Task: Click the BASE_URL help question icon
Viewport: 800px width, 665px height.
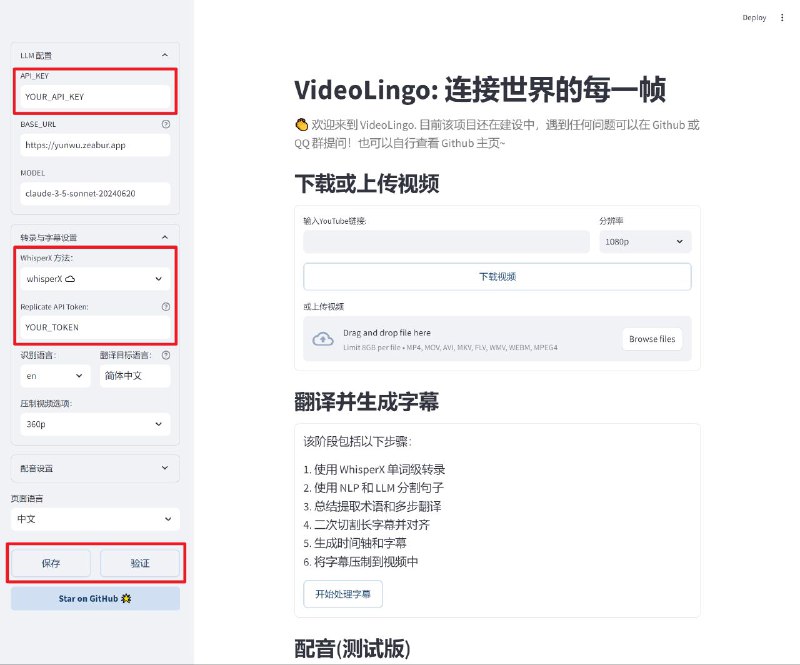Action: 166,124
